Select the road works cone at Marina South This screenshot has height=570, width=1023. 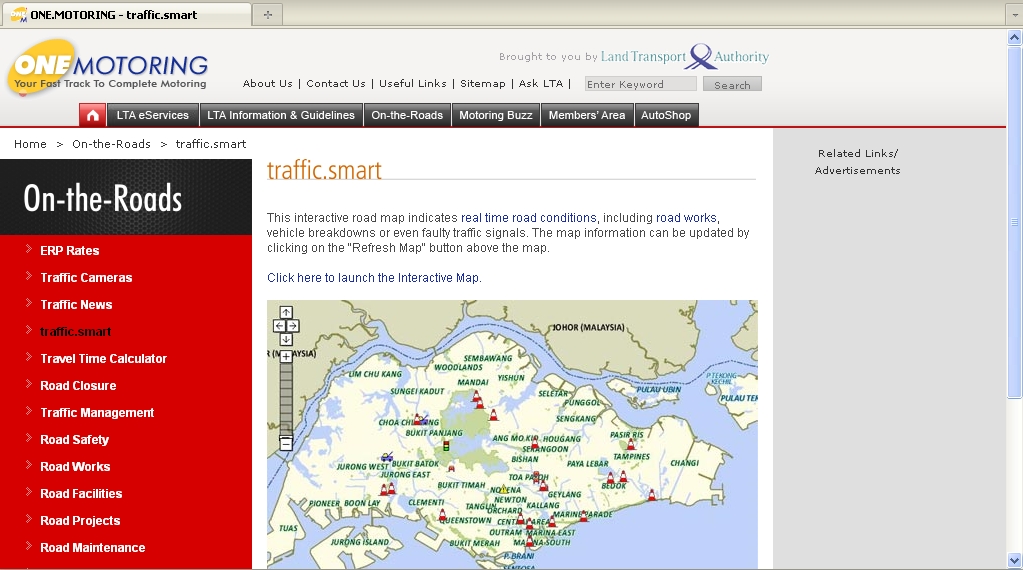coord(530,541)
